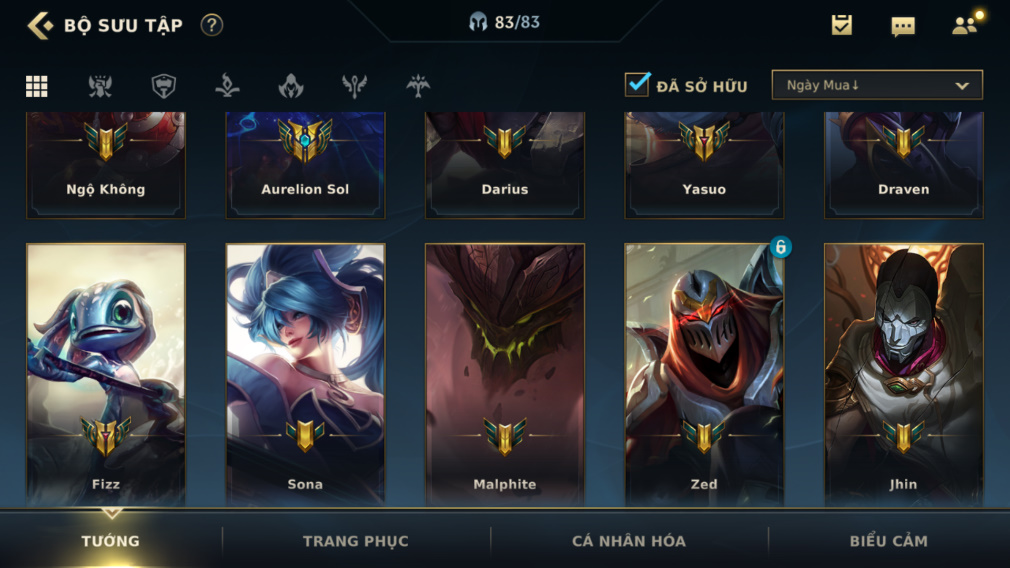Open the help question mark icon

coord(211,25)
